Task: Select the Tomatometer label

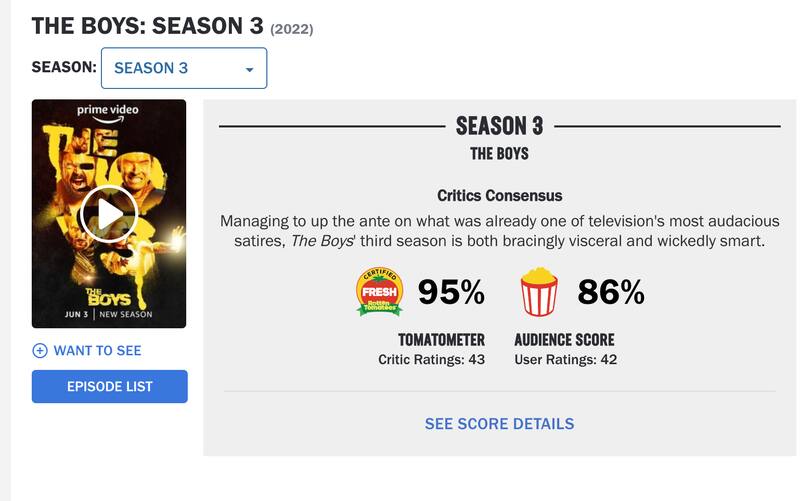Action: (441, 340)
